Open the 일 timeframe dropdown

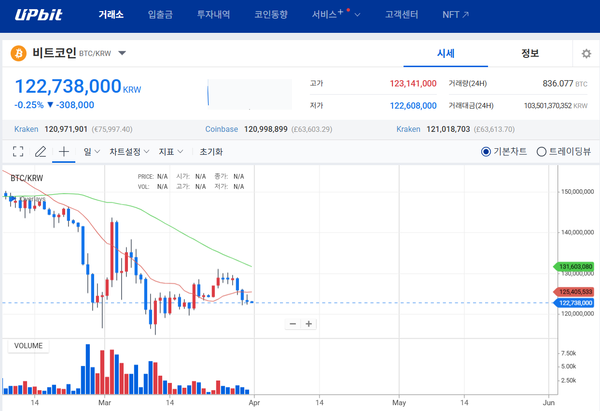tap(91, 152)
